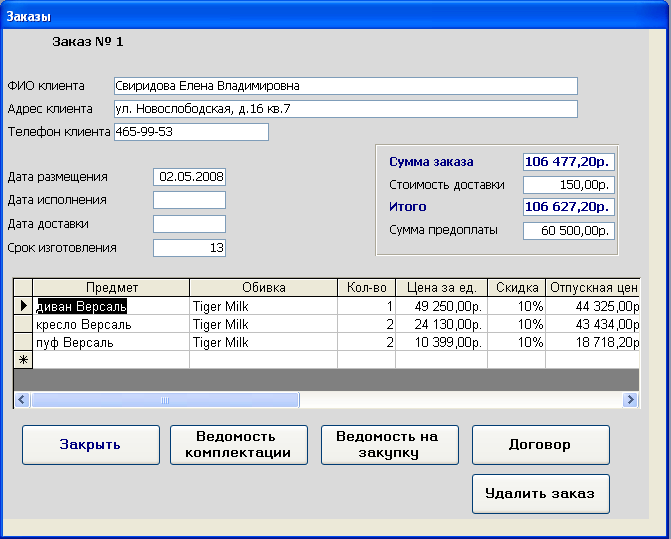Select the new record row marker with asterisk

tap(23, 360)
